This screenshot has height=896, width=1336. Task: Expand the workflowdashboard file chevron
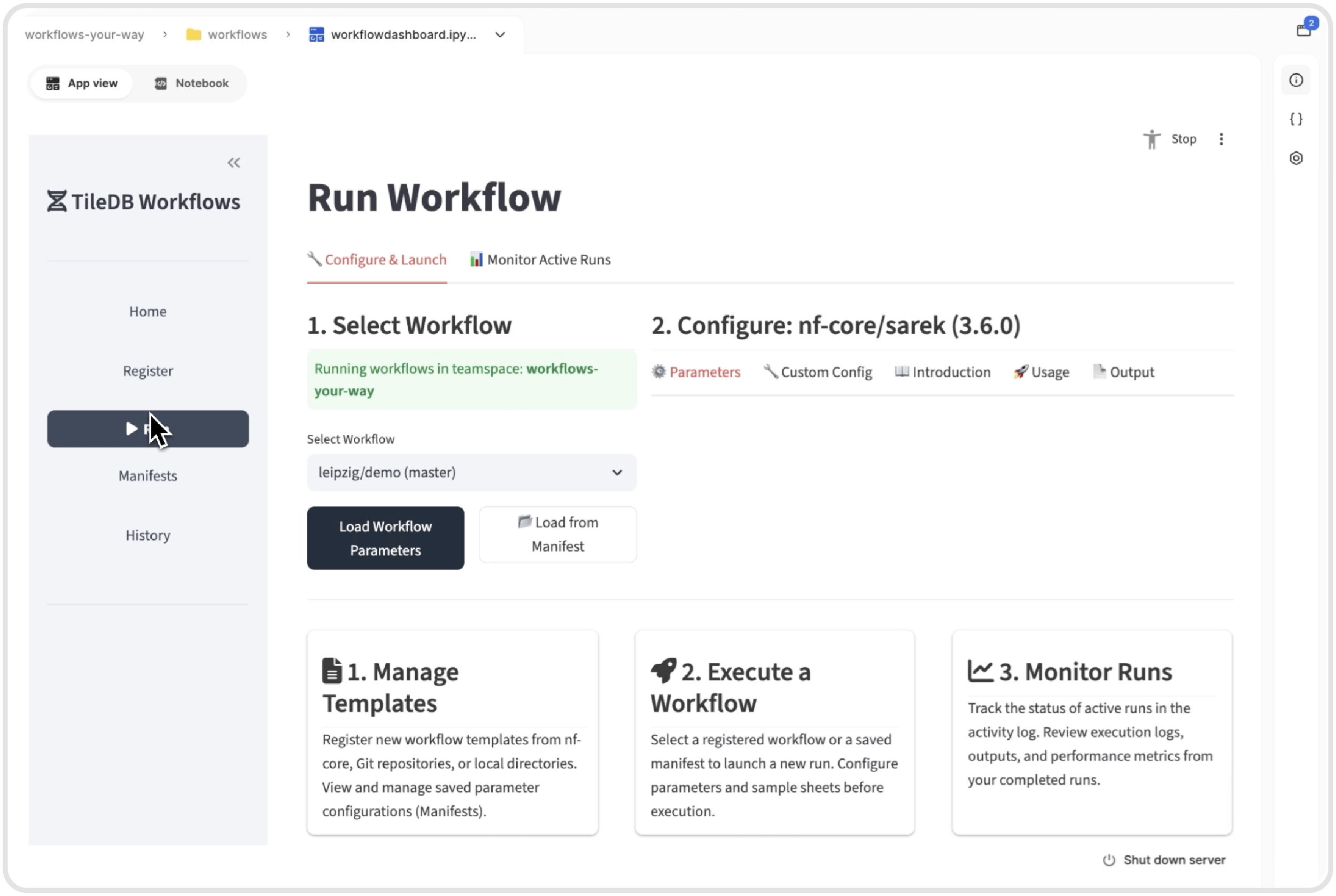(x=500, y=35)
